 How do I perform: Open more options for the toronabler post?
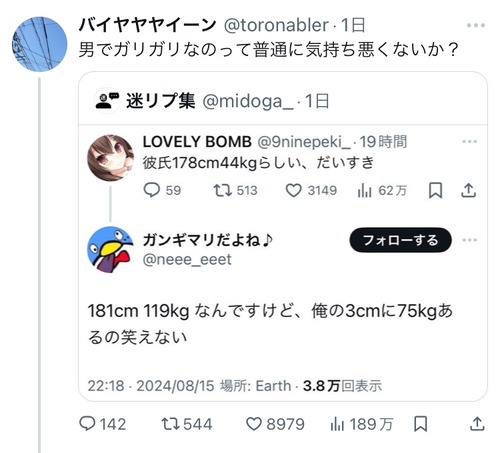476,25
